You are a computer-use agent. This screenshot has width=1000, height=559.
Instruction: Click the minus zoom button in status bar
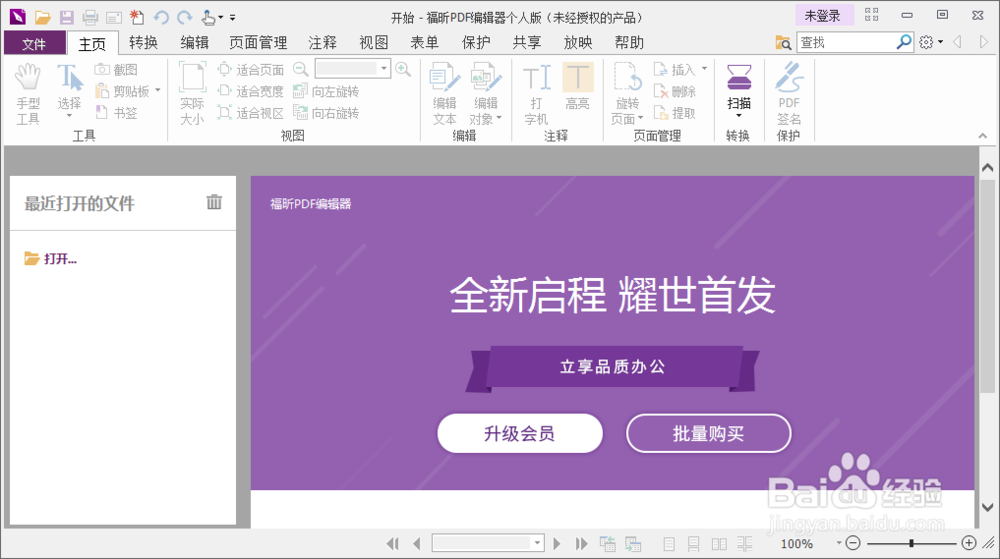[x=853, y=543]
